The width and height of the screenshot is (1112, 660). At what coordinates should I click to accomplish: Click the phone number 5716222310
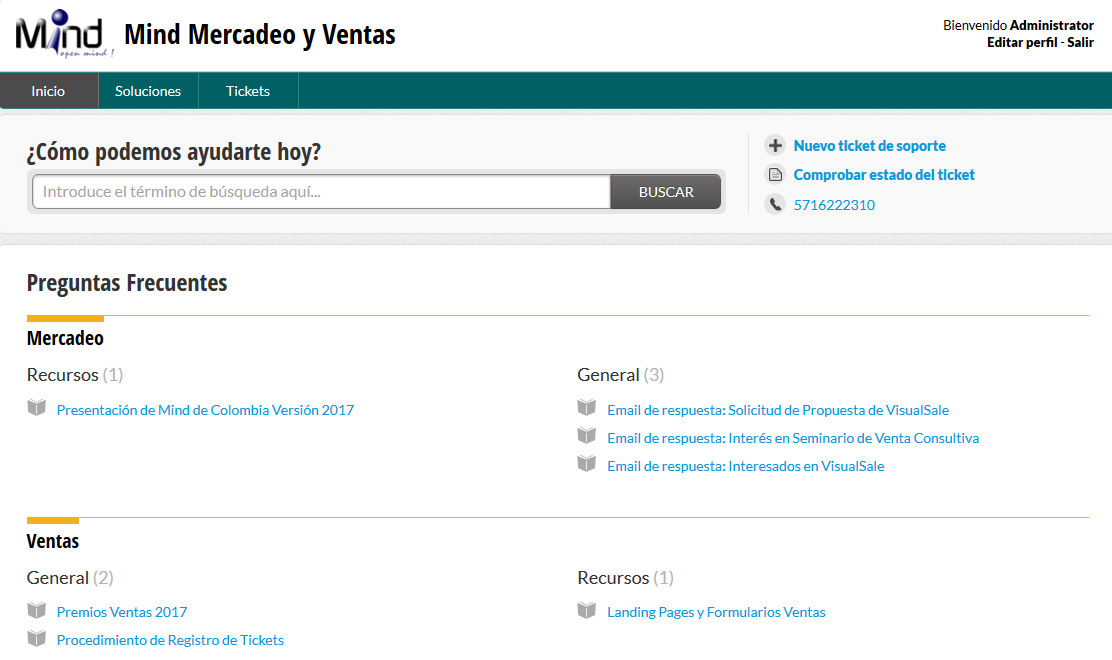[834, 205]
